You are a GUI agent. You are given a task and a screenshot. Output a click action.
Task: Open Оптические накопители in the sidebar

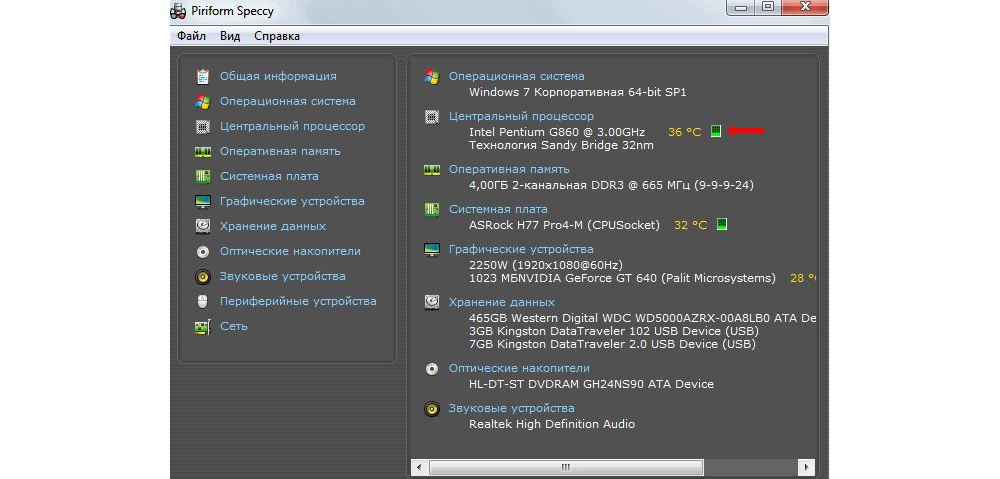pyautogui.click(x=290, y=251)
